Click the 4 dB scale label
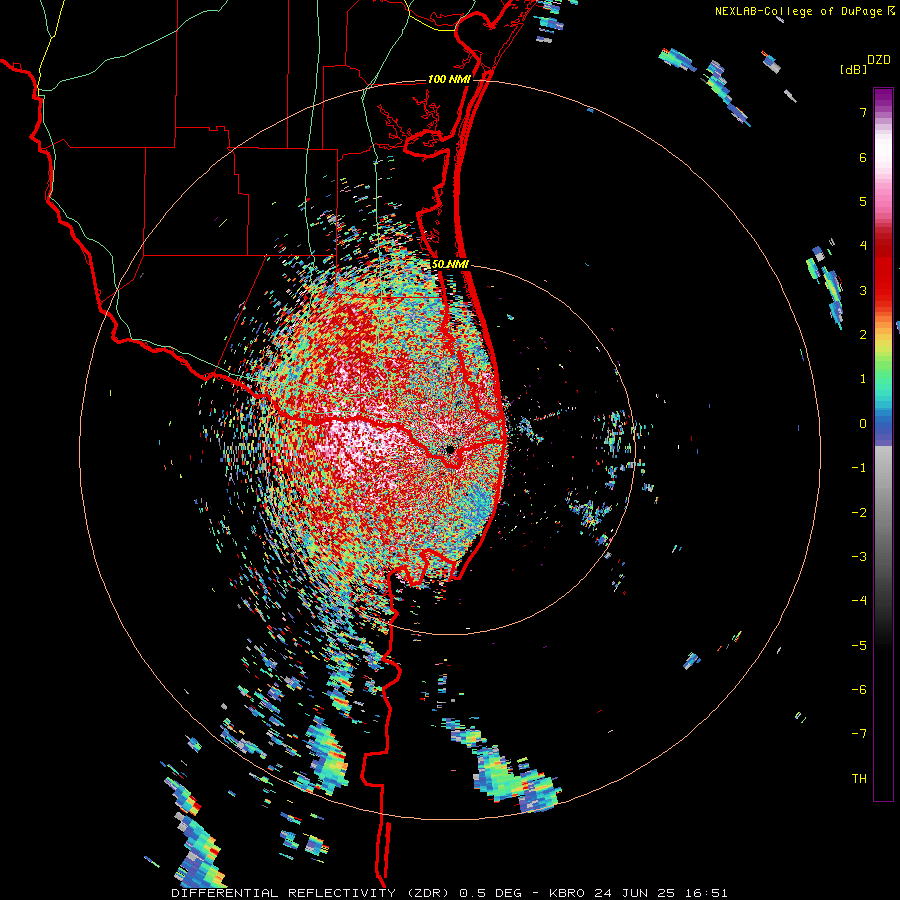The image size is (900, 900). click(863, 246)
